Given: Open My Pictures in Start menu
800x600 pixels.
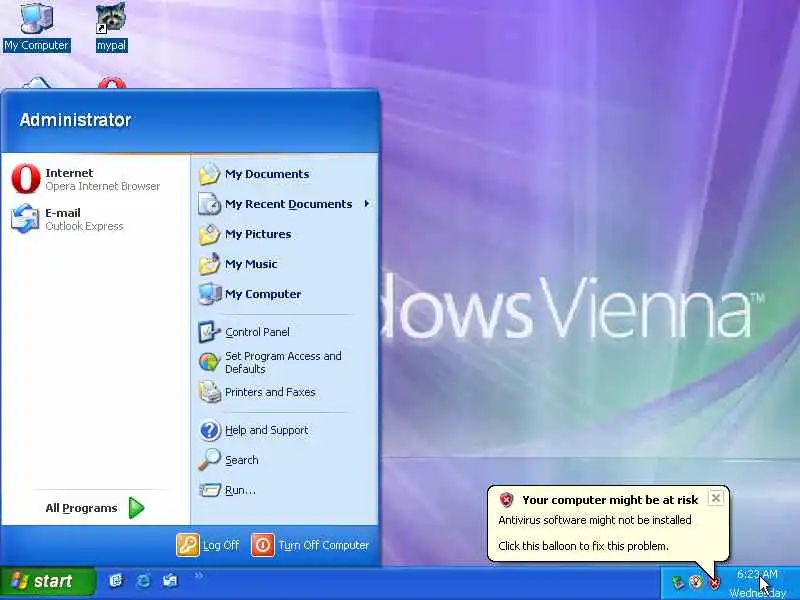Looking at the screenshot, I should pos(284,234).
